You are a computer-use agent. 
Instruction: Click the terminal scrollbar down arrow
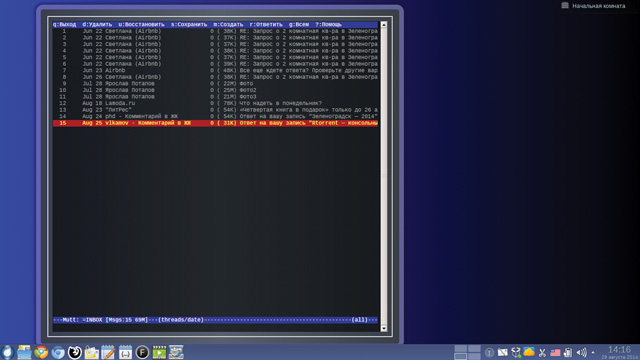pos(384,328)
